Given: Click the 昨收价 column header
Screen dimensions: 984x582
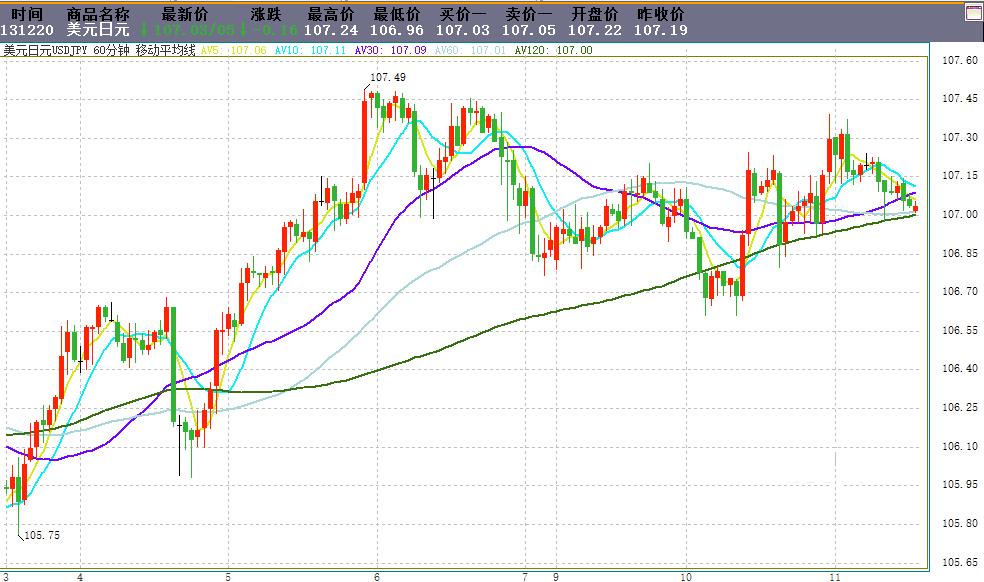Looking at the screenshot, I should (x=660, y=14).
